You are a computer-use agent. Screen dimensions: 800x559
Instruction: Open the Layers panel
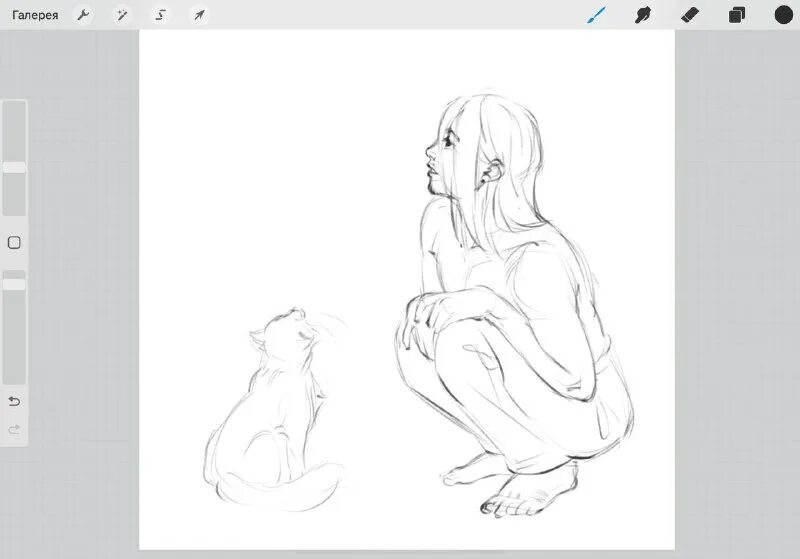tap(737, 15)
